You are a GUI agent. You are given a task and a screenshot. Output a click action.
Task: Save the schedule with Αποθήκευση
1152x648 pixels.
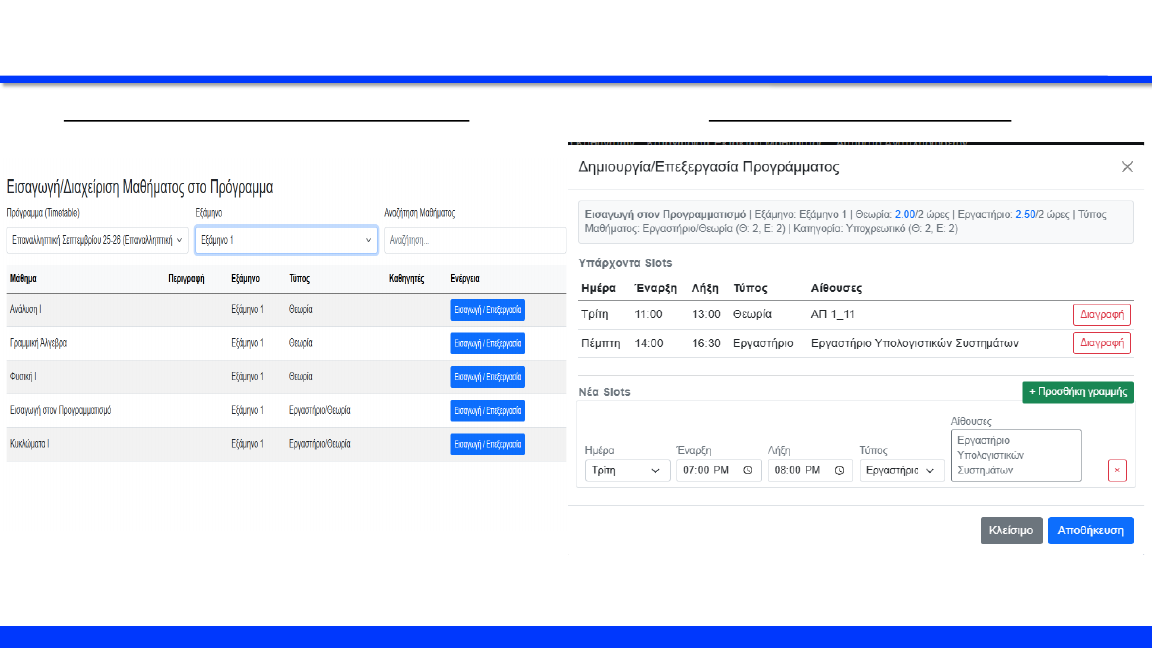[1090, 530]
